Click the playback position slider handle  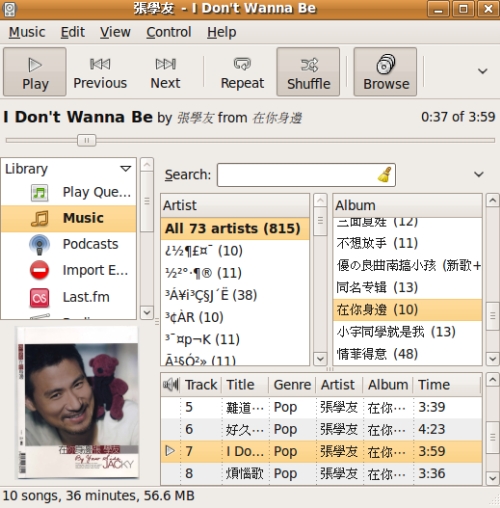coord(87,140)
